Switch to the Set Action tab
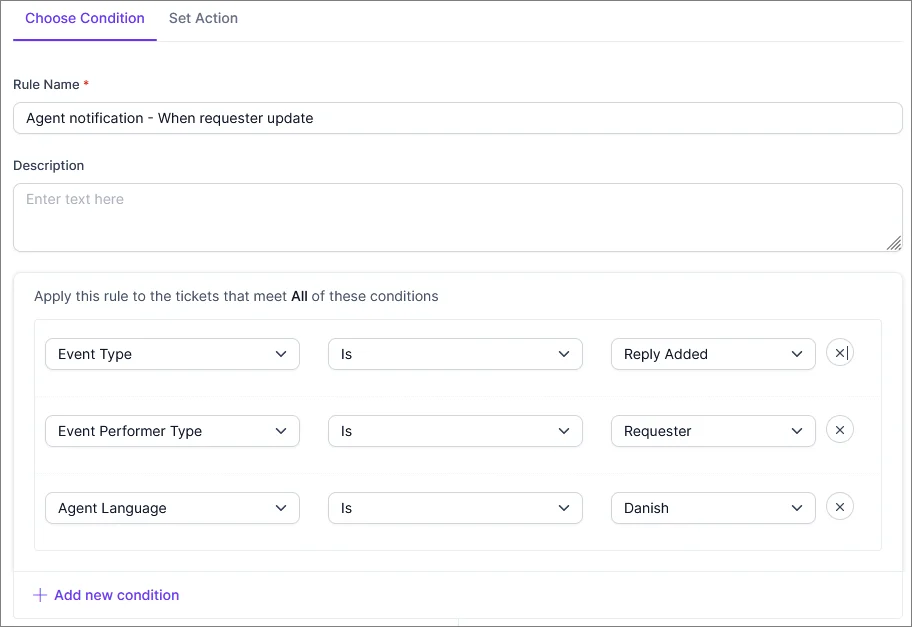Image resolution: width=912 pixels, height=627 pixels. (203, 18)
